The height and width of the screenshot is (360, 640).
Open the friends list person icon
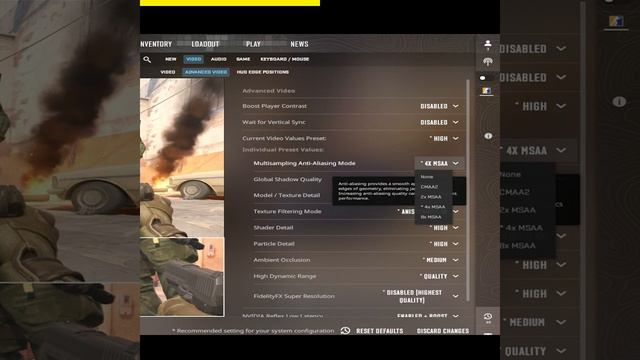(x=488, y=44)
